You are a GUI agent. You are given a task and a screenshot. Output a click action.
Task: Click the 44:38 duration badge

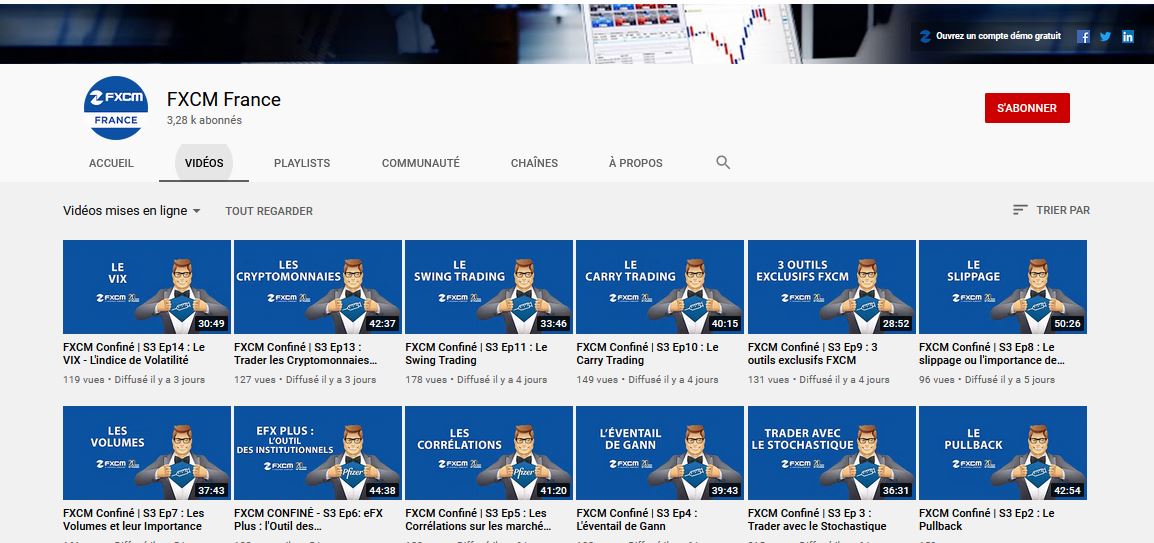[x=383, y=490]
